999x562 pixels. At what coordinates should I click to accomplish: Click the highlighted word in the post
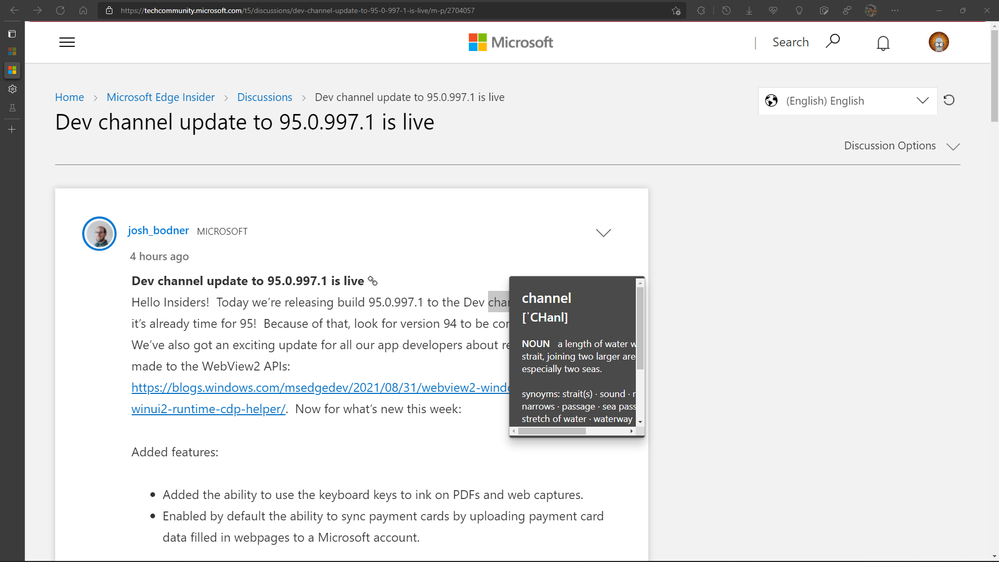[x=499, y=302]
